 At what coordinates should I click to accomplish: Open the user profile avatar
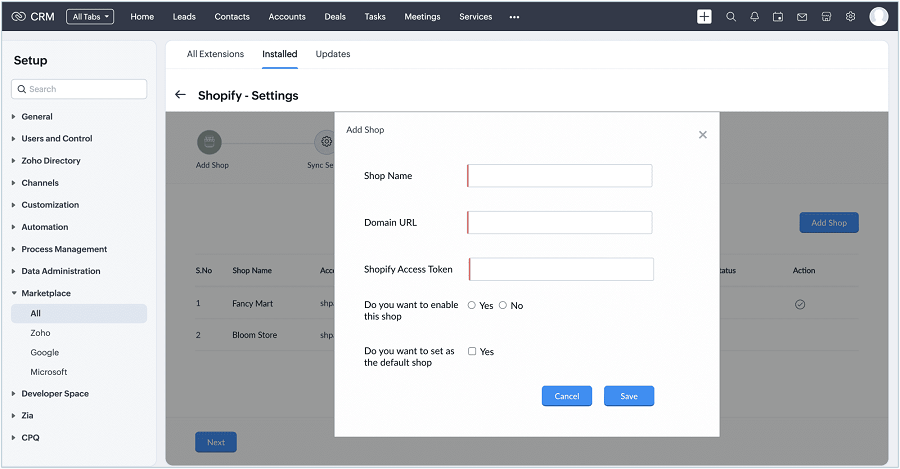[x=879, y=17]
